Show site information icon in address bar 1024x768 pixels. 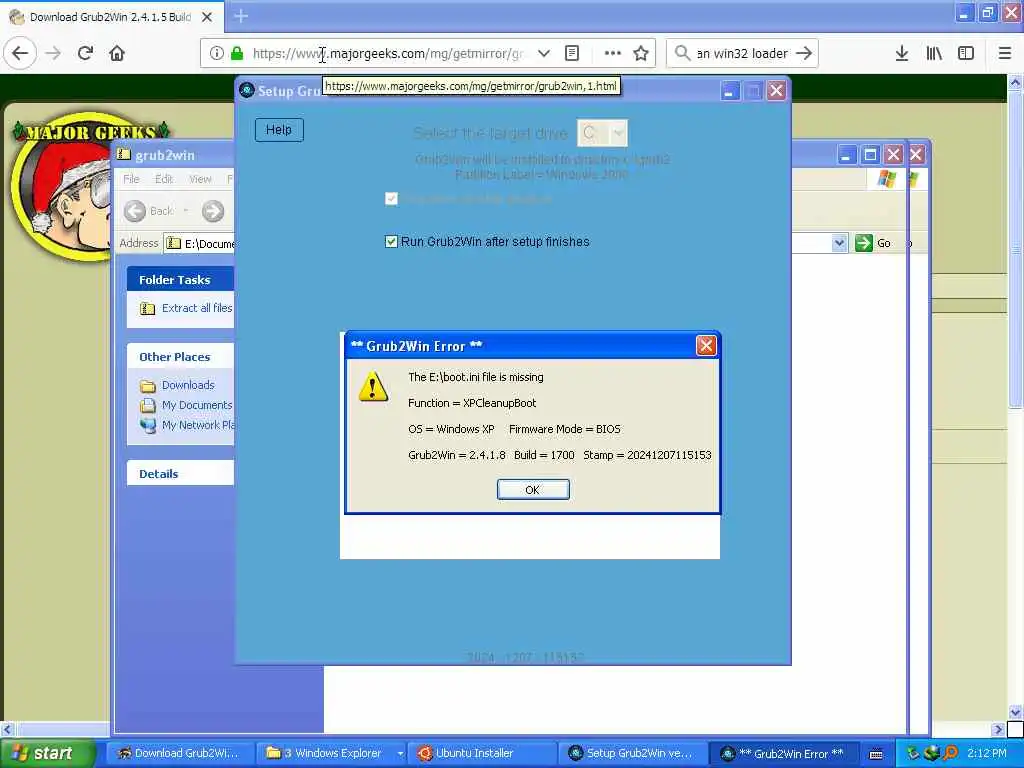[x=216, y=54]
